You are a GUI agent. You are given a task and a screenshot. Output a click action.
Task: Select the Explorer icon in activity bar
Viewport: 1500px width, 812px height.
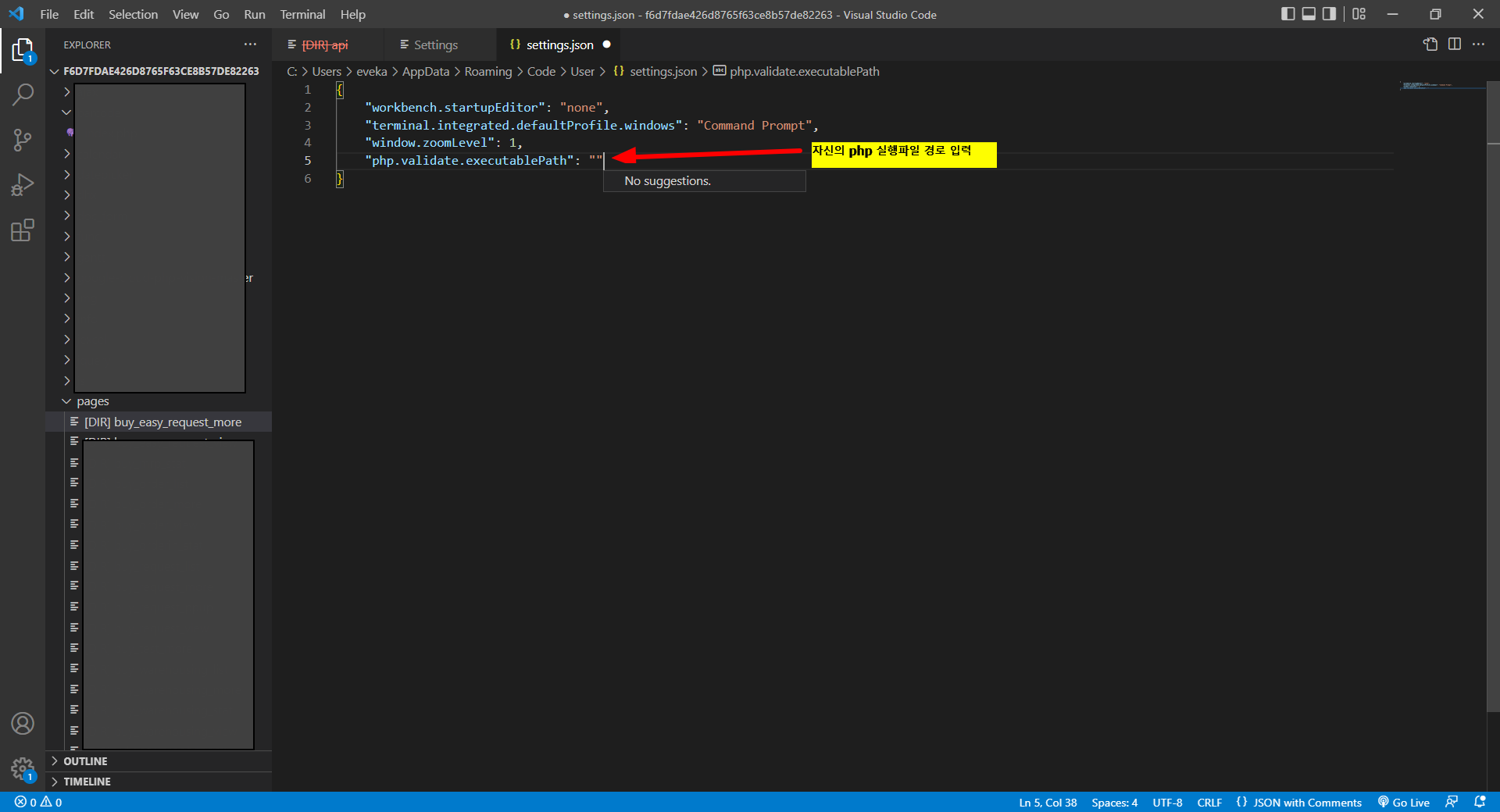coord(23,48)
